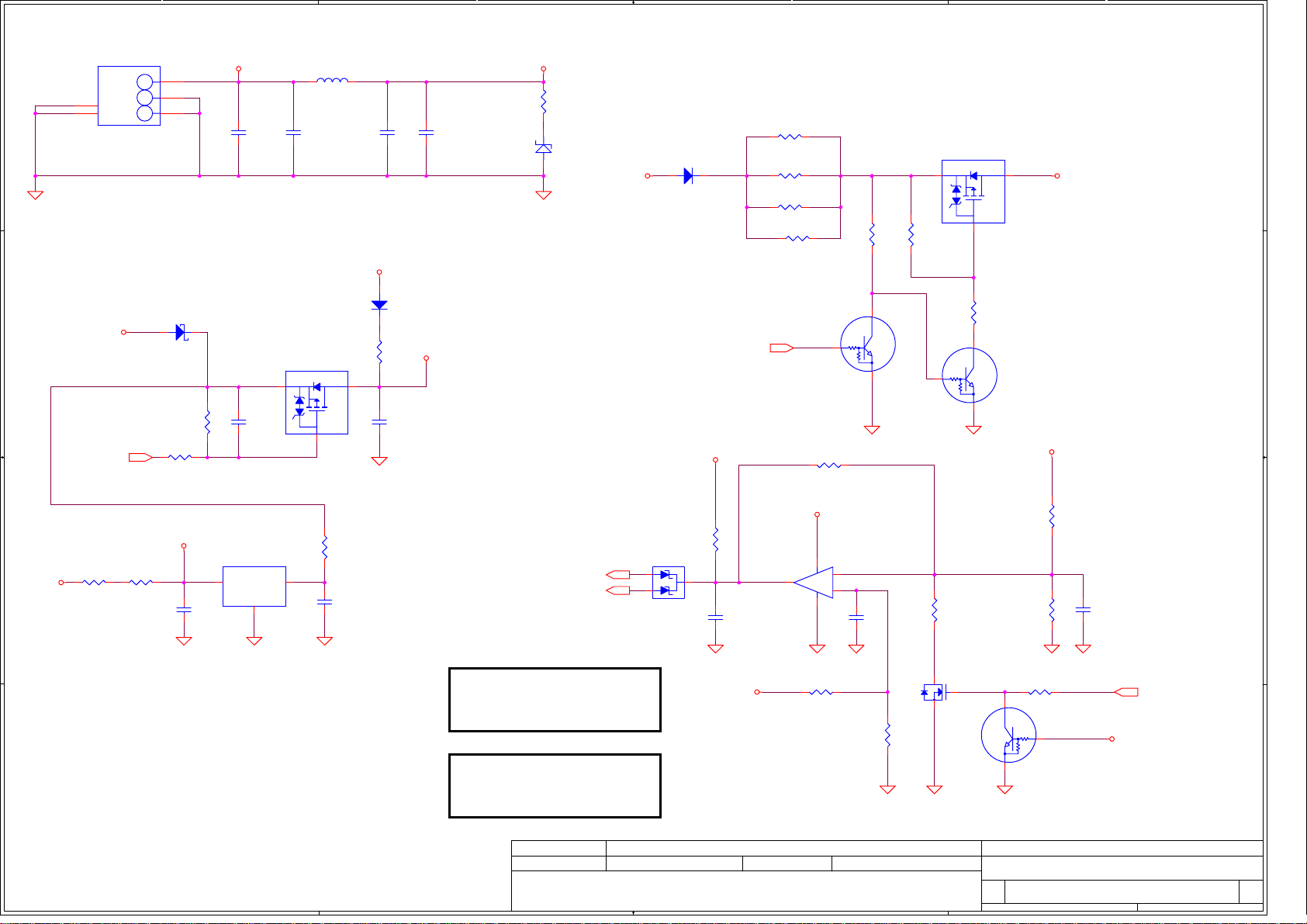The height and width of the screenshot is (924, 1307).
Task: Select the Schottky diode left of the left-middle MOSFET
Action: [x=182, y=332]
